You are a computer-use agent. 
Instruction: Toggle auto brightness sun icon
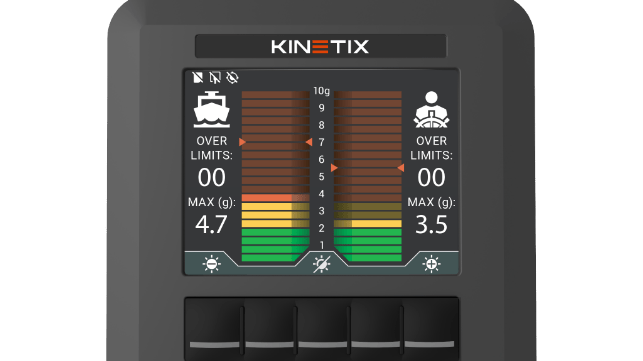coord(322,264)
